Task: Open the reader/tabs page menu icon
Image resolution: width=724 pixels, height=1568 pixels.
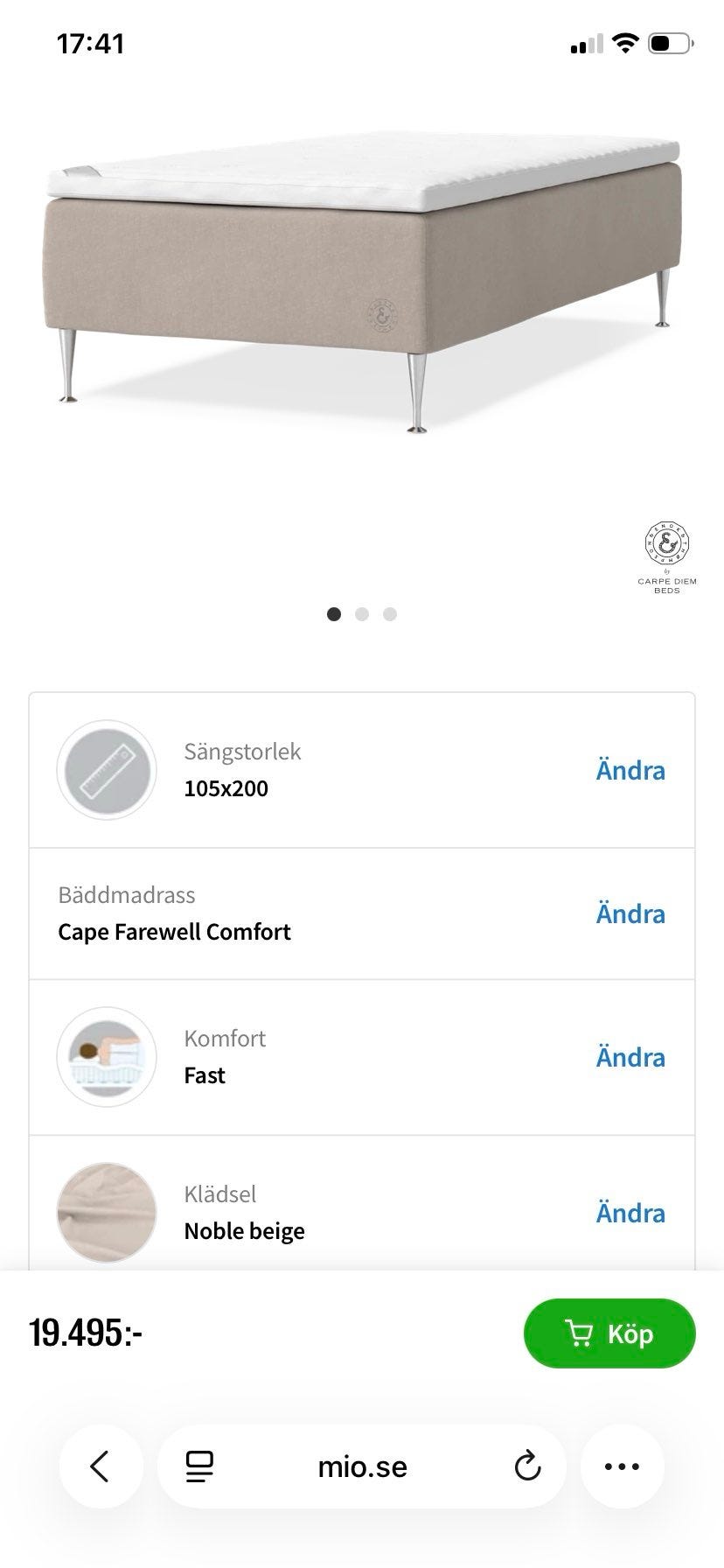Action: point(200,1466)
